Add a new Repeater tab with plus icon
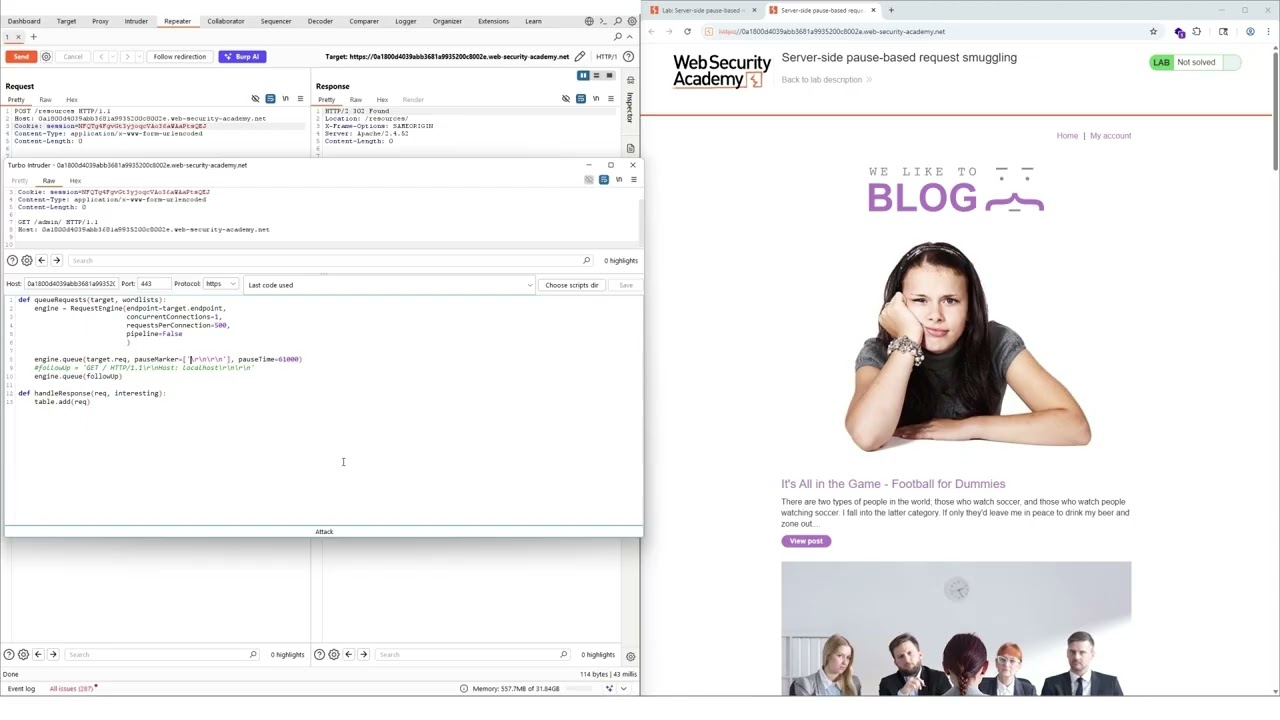This screenshot has height=720, width=1280. point(33,37)
